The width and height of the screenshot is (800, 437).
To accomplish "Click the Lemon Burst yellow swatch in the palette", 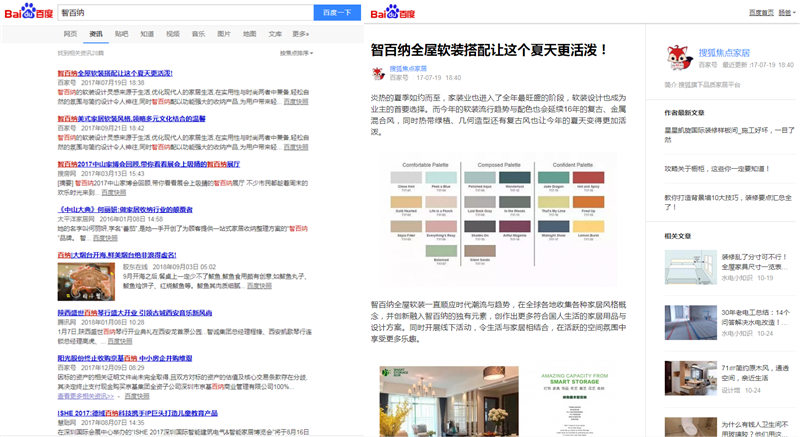I will [x=588, y=226].
